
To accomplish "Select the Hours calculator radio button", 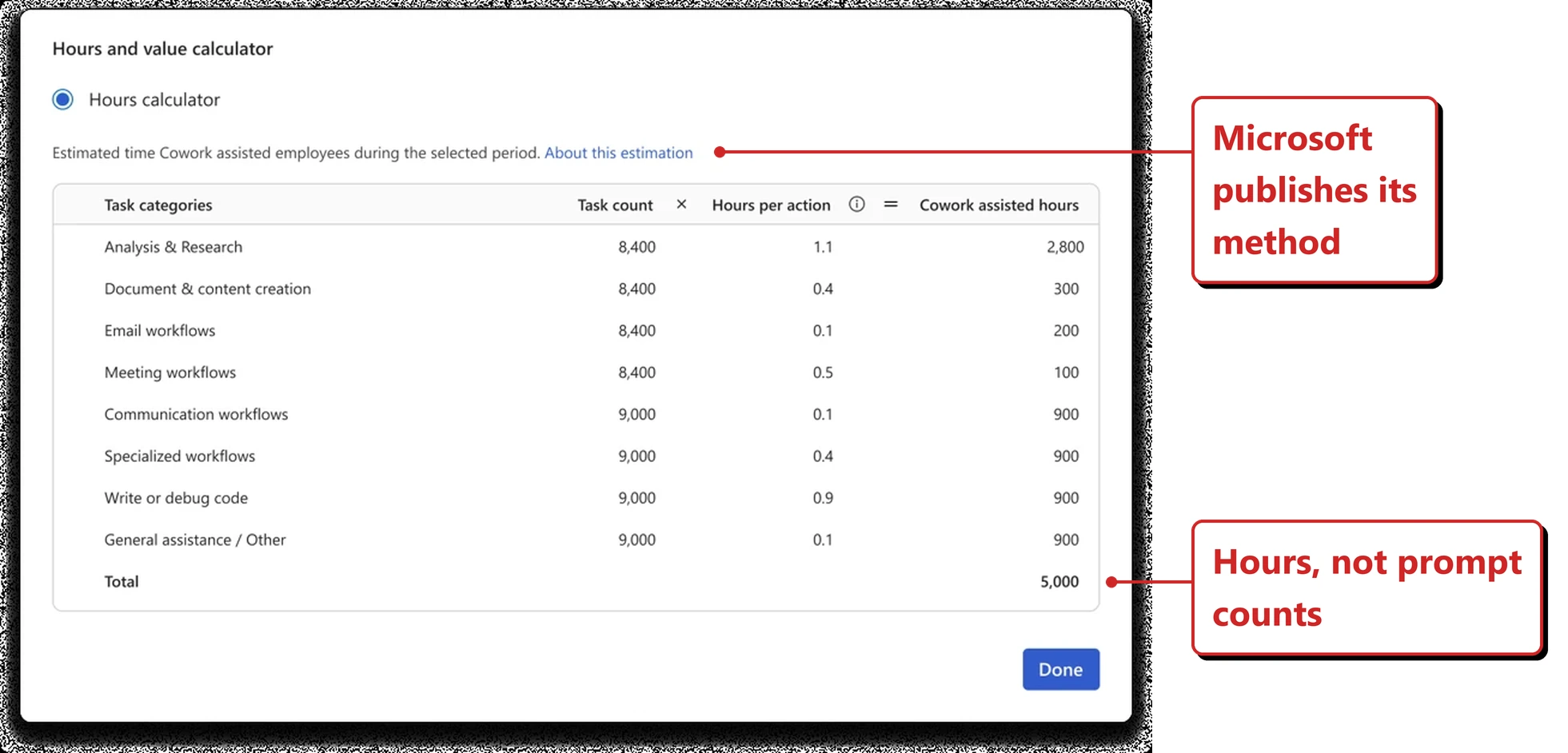I will (x=62, y=100).
